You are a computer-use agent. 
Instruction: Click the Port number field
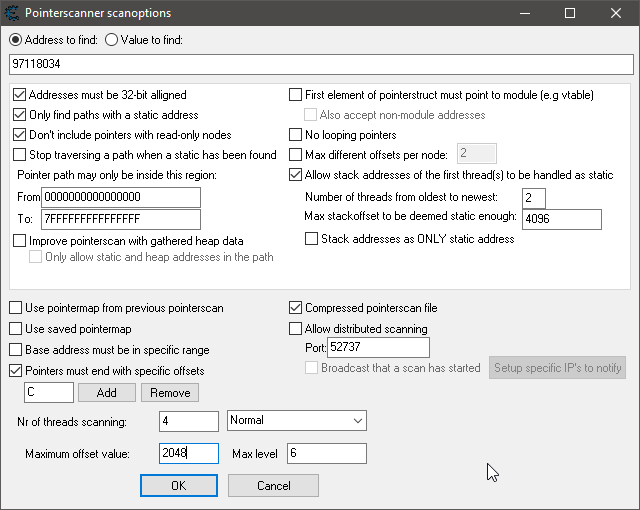point(378,347)
